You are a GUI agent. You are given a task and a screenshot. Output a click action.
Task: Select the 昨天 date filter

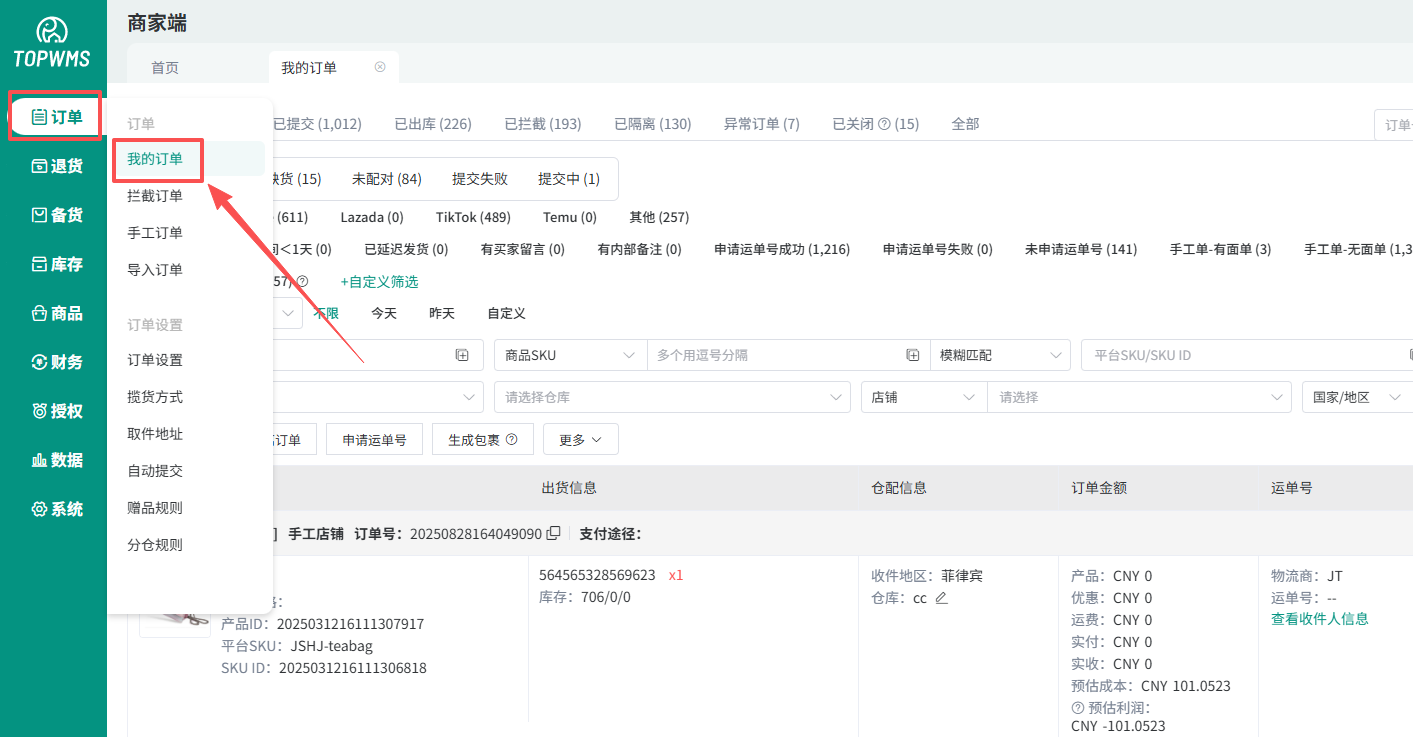click(x=442, y=313)
